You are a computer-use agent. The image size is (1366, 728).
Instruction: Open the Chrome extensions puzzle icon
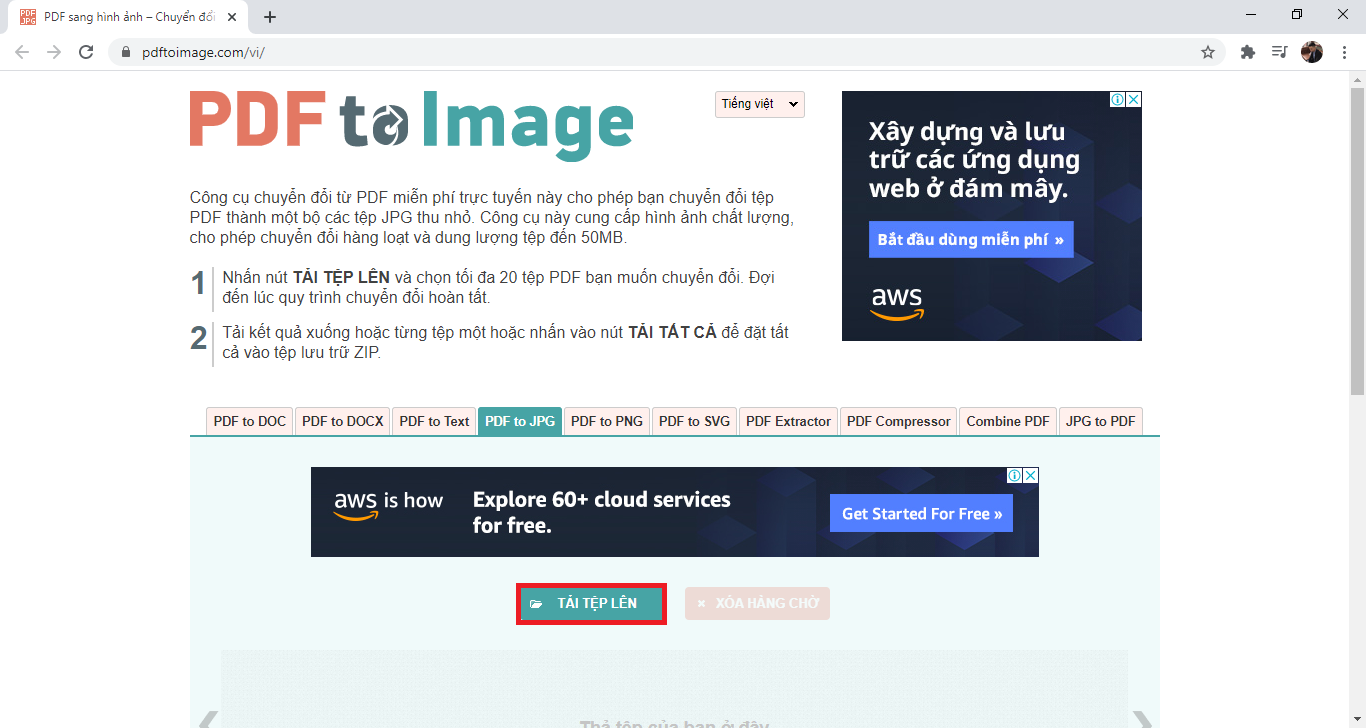1248,52
